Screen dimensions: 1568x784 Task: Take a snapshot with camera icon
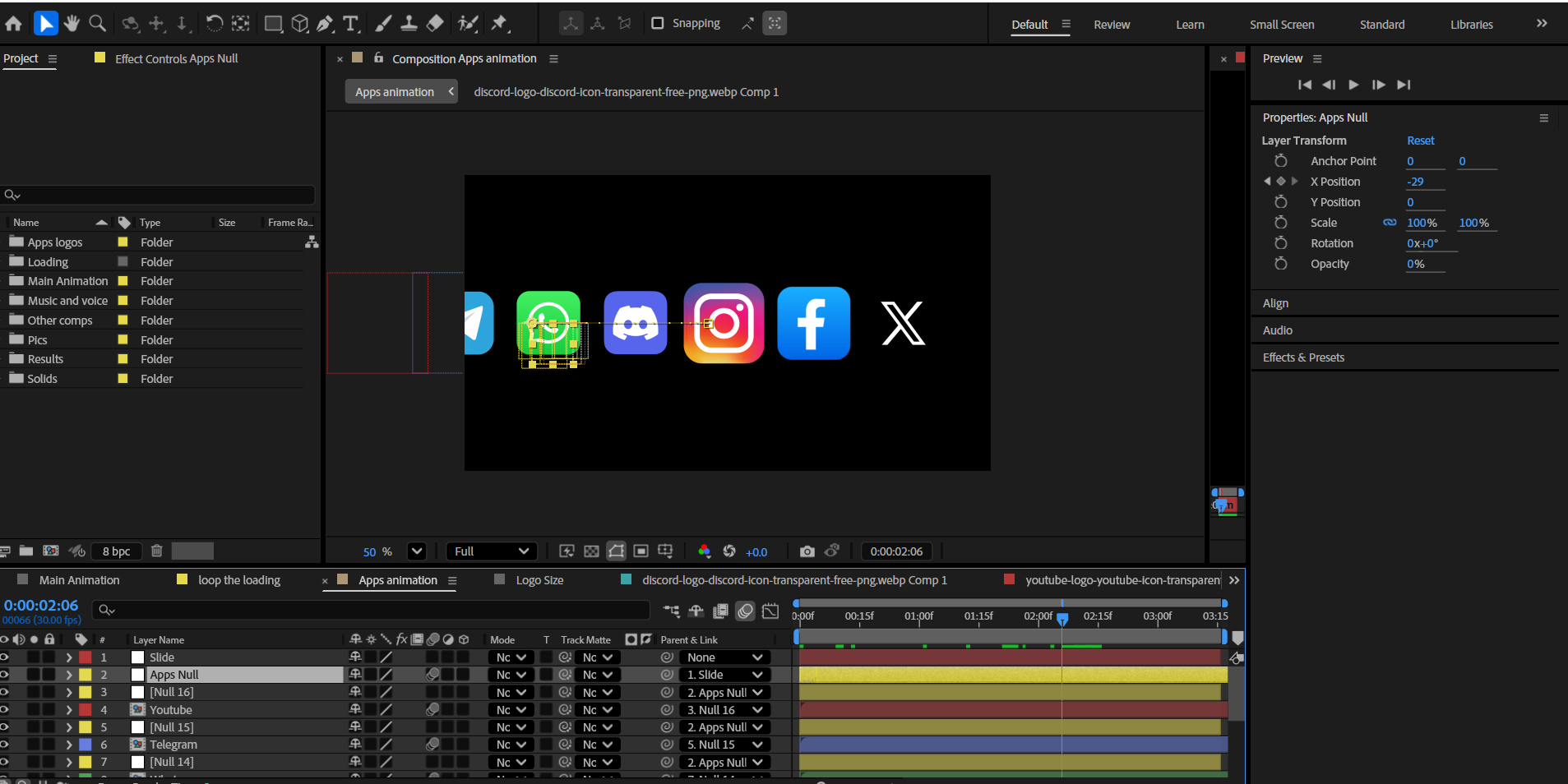(x=807, y=551)
